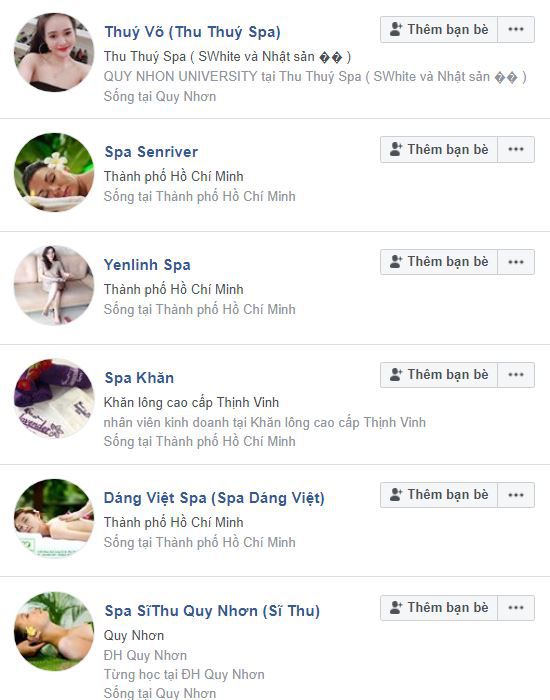Add Spa SĩThu Quy Nhơn as friend

pyautogui.click(x=439, y=608)
